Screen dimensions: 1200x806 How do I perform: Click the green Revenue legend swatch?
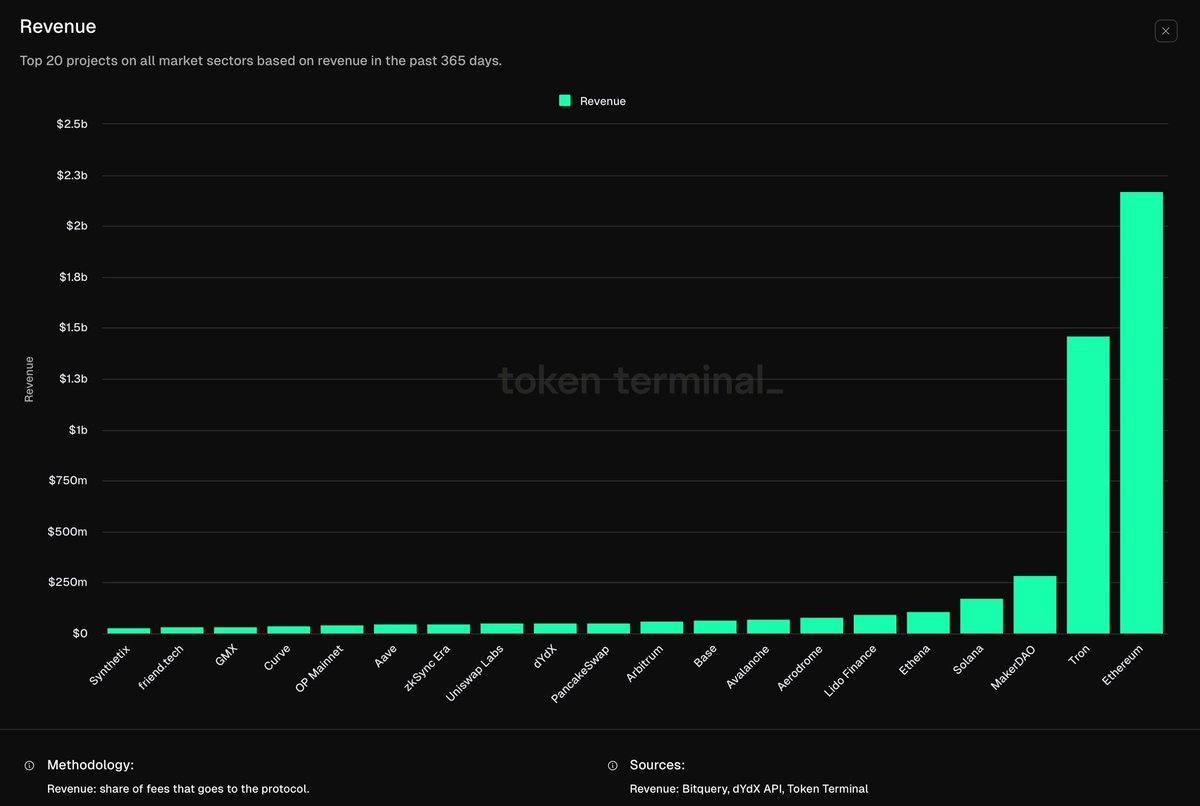[x=565, y=101]
